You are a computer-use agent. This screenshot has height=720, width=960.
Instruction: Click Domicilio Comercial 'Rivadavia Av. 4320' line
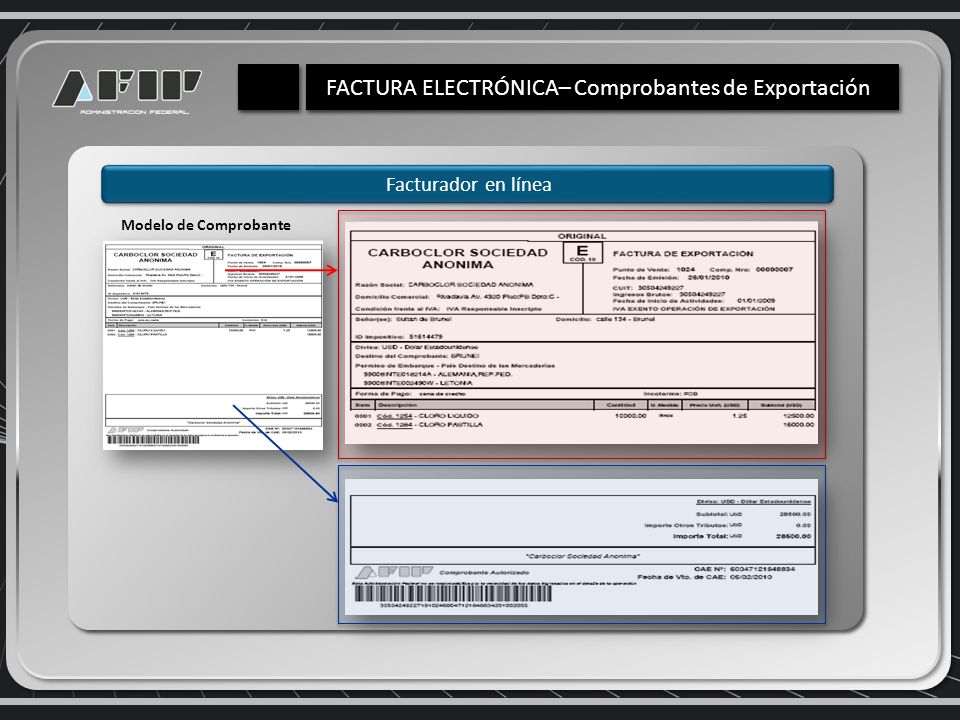point(457,297)
